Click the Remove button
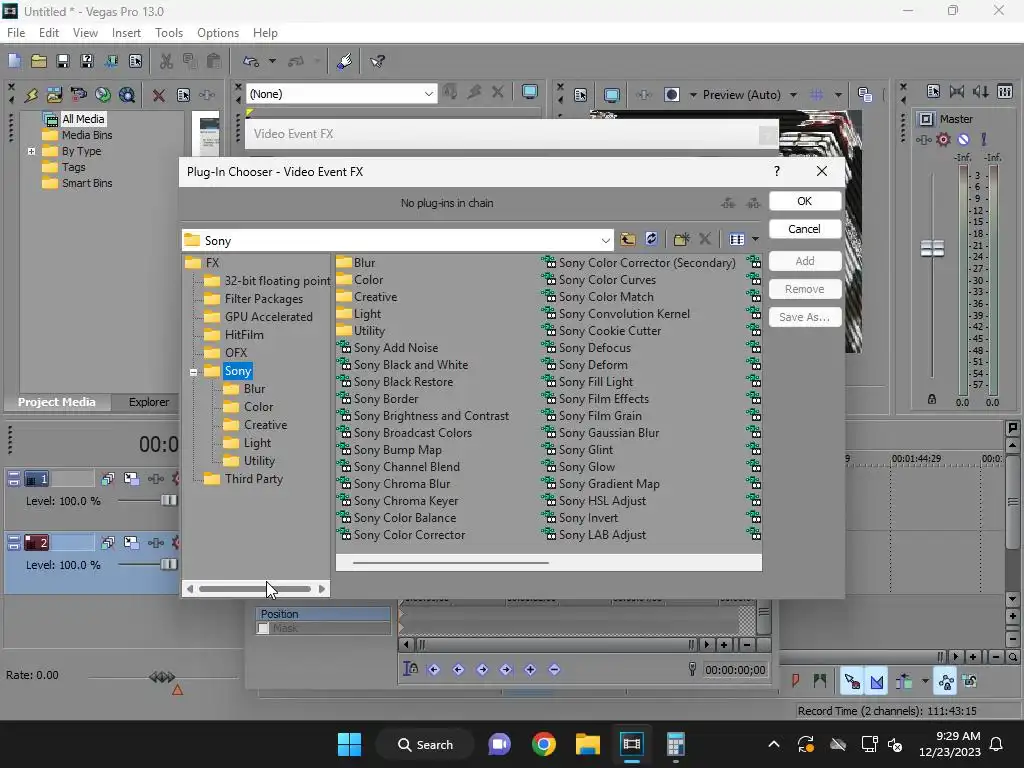 (x=805, y=289)
